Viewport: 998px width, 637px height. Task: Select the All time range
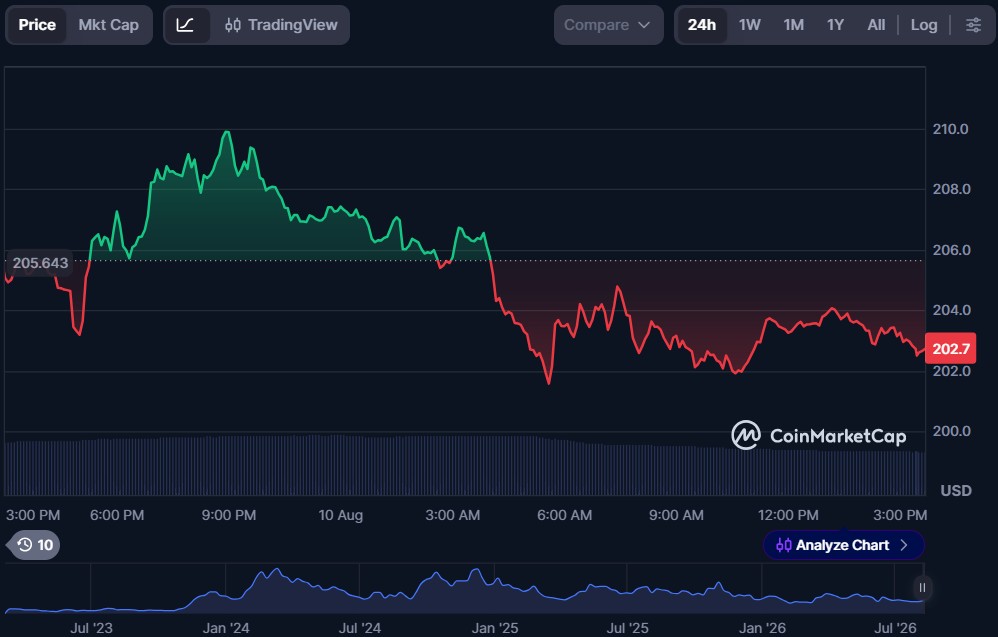pyautogui.click(x=876, y=25)
